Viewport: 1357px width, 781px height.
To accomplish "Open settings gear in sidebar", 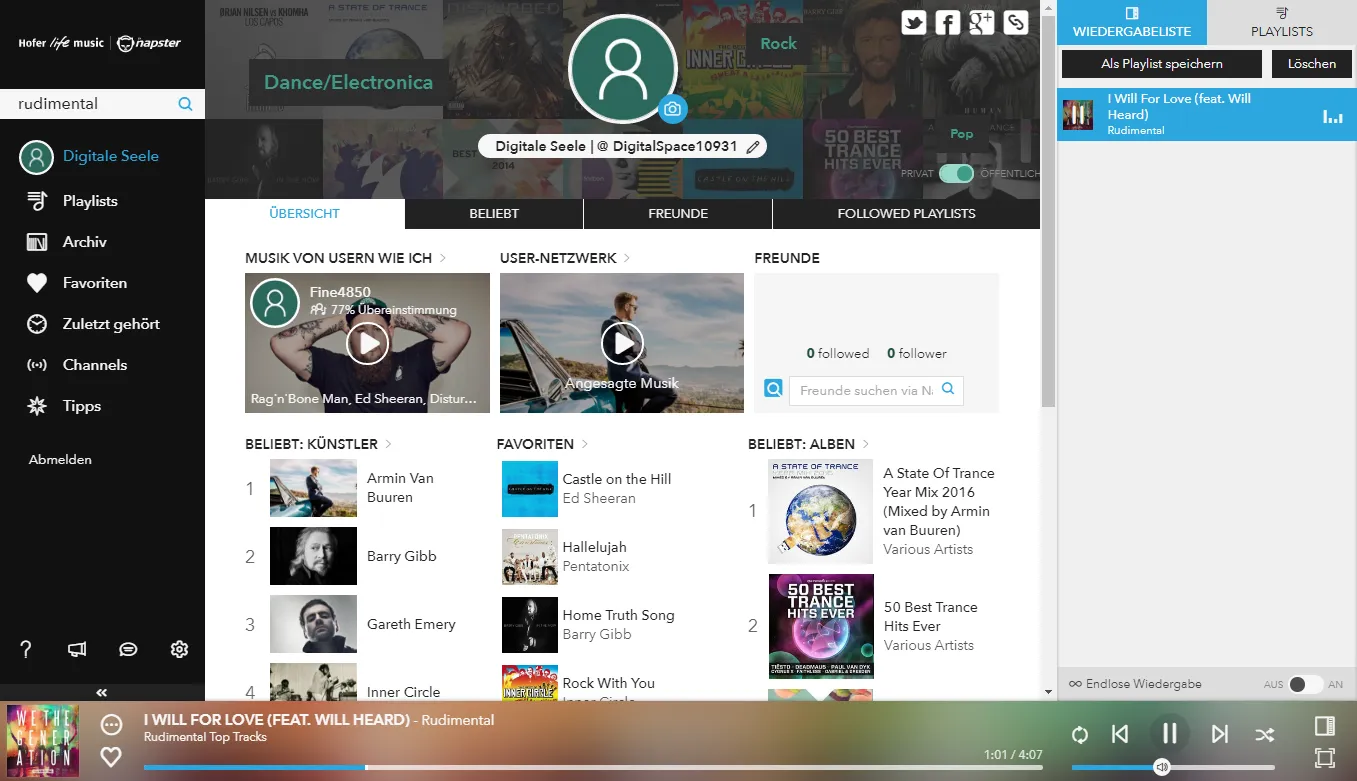I will 179,649.
